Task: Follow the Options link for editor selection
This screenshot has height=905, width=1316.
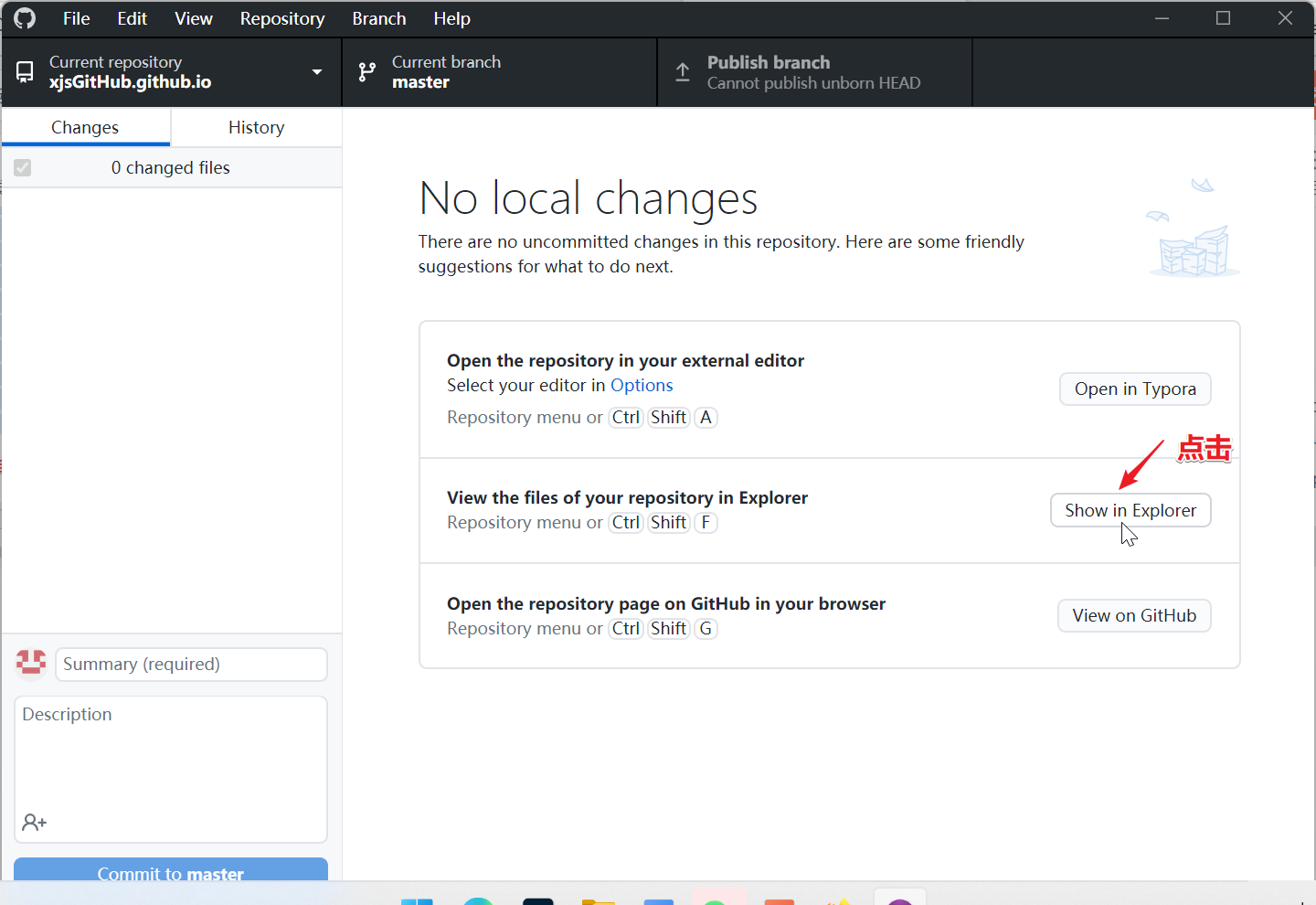Action: (x=642, y=385)
